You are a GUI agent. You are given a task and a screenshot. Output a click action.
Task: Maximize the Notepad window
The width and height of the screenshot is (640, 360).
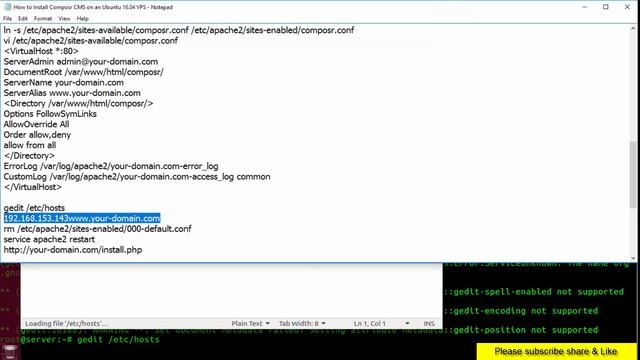pos(606,7)
